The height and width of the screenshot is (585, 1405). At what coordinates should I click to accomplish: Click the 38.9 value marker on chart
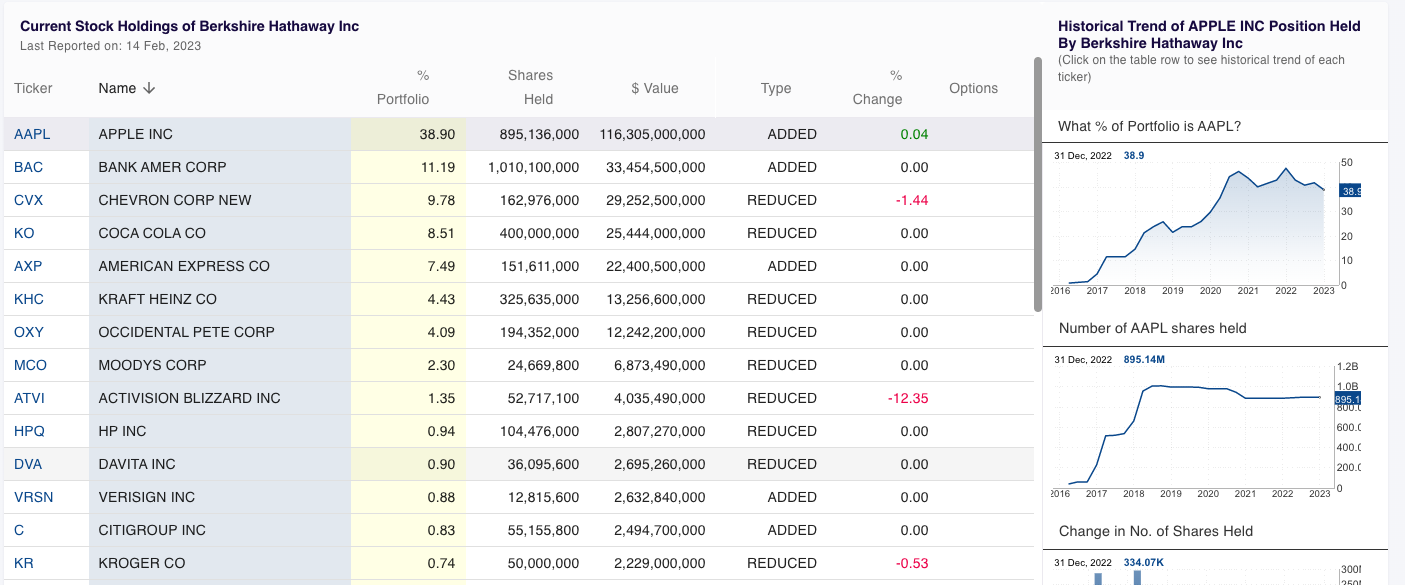1351,191
